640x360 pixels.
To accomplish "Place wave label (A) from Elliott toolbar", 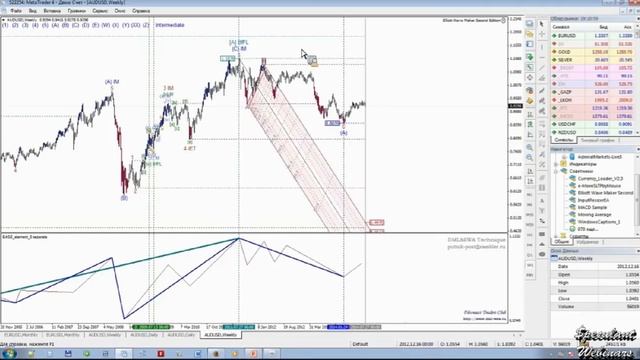I will pyautogui.click(x=55, y=25).
